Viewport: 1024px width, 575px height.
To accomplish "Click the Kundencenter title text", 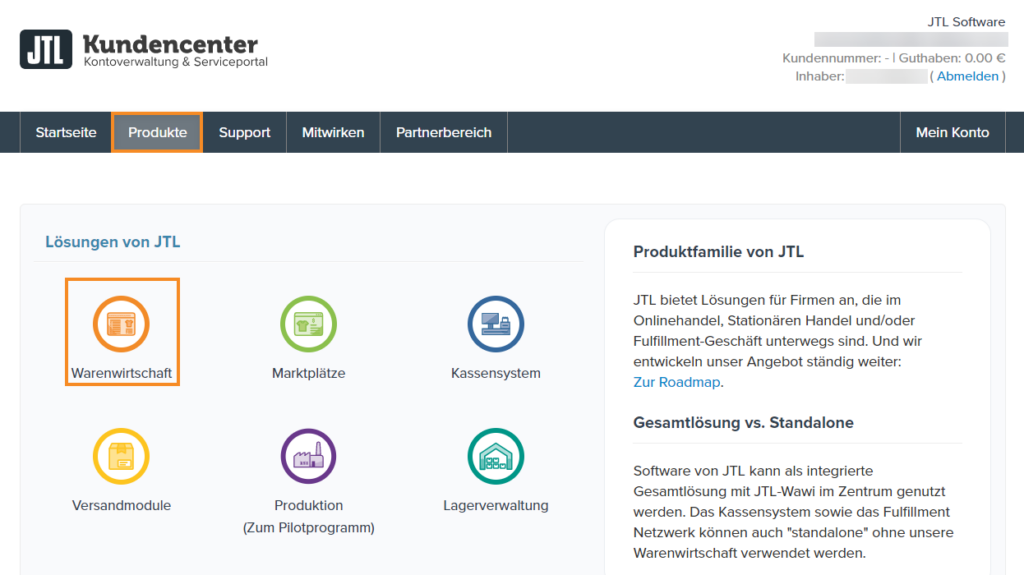I will [x=170, y=44].
